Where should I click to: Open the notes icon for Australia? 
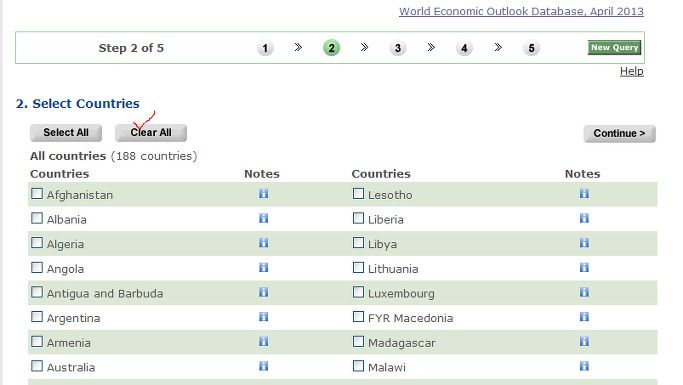pyautogui.click(x=263, y=366)
